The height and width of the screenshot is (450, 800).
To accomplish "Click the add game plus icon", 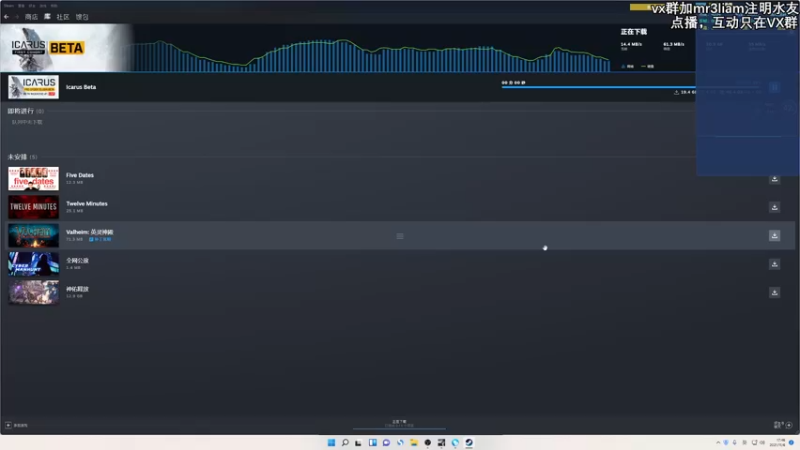I will pos(8,425).
